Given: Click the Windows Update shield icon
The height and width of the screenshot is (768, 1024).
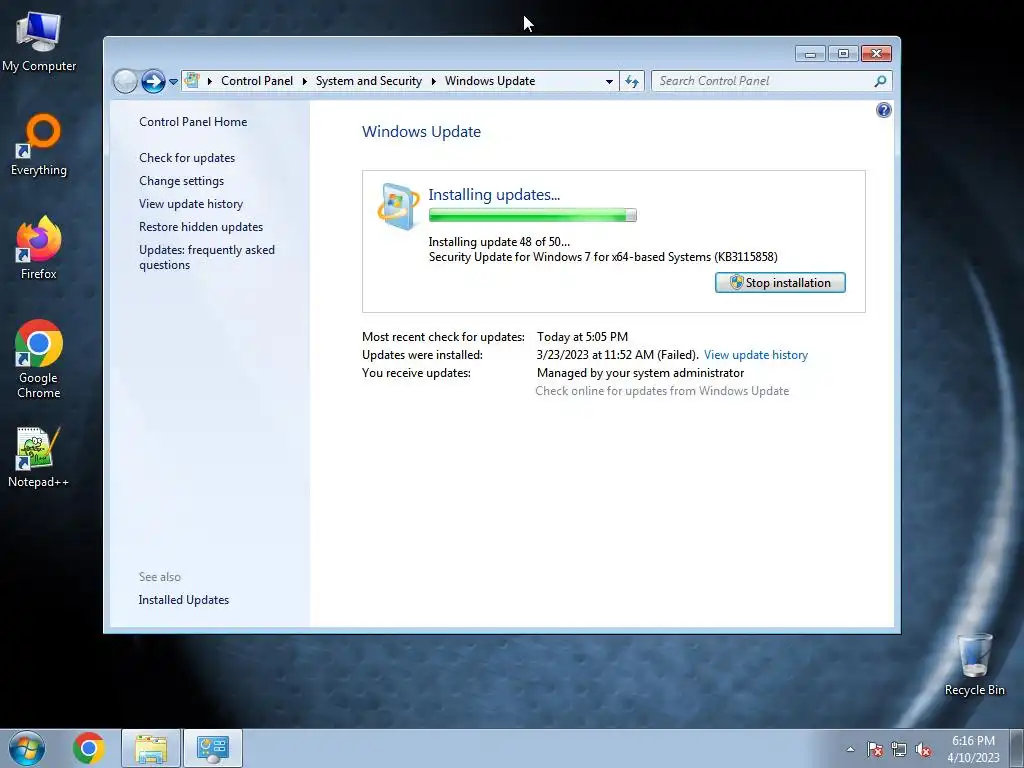Looking at the screenshot, I should 398,206.
